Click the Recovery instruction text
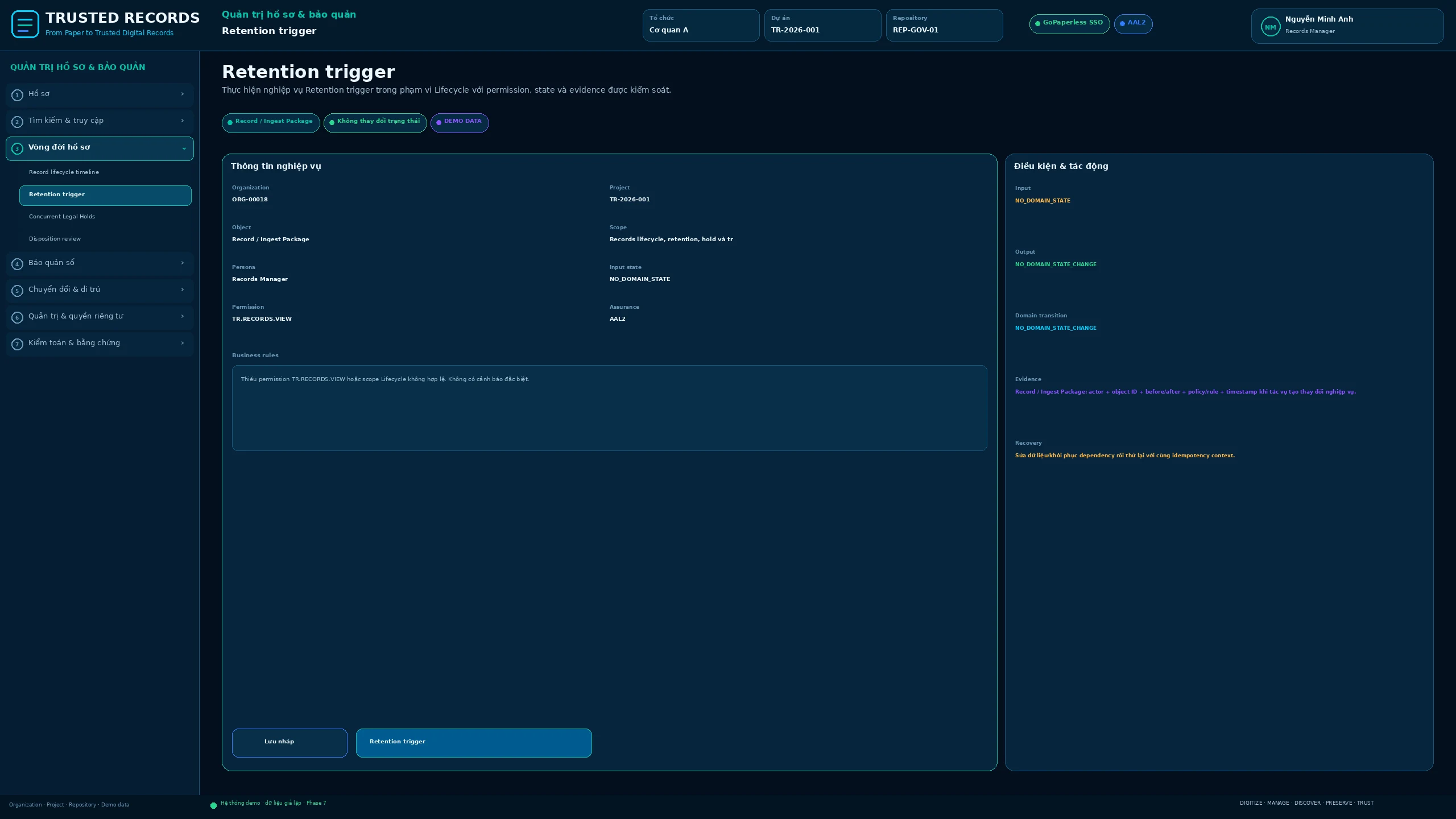 pos(1125,456)
